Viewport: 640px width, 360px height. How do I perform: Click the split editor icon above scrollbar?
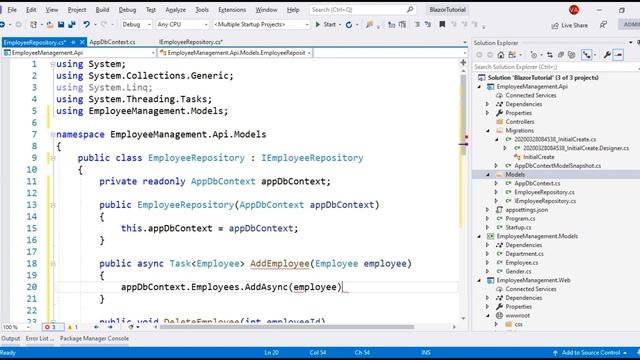coord(463,62)
